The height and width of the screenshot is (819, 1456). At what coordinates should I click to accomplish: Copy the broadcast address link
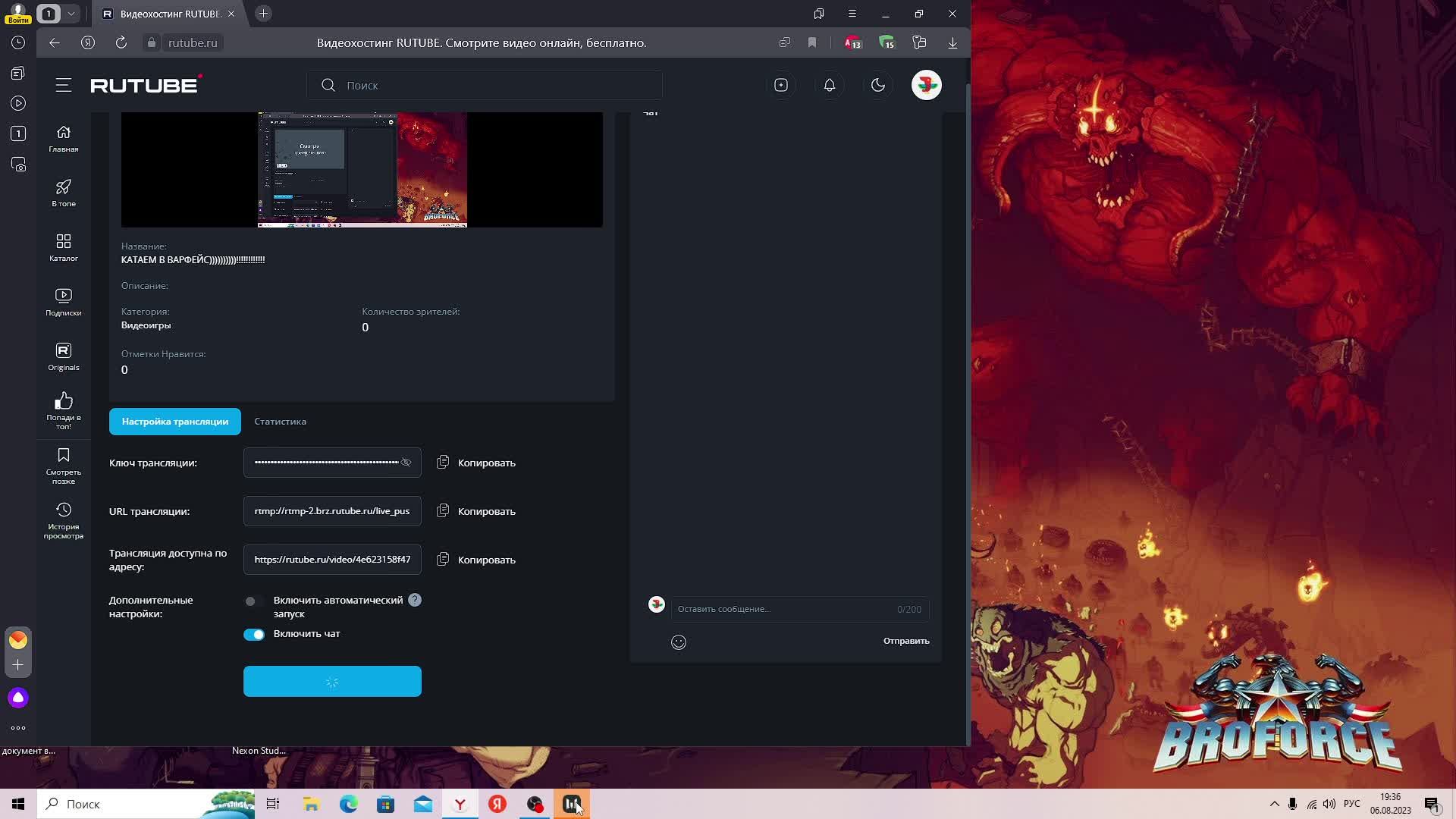476,560
